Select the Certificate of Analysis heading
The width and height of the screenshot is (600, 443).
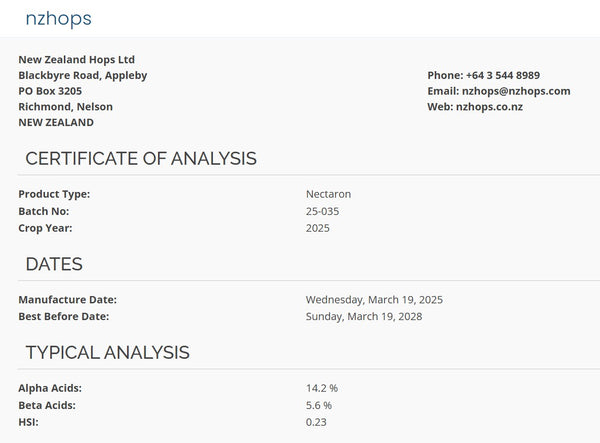click(x=141, y=158)
